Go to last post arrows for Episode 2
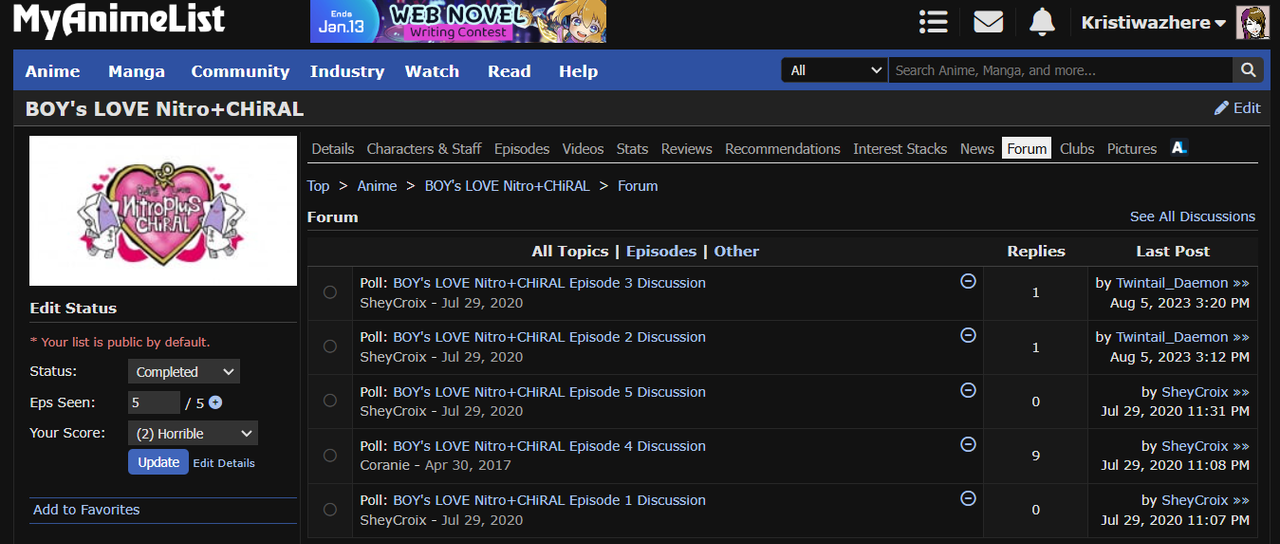 pos(1241,337)
